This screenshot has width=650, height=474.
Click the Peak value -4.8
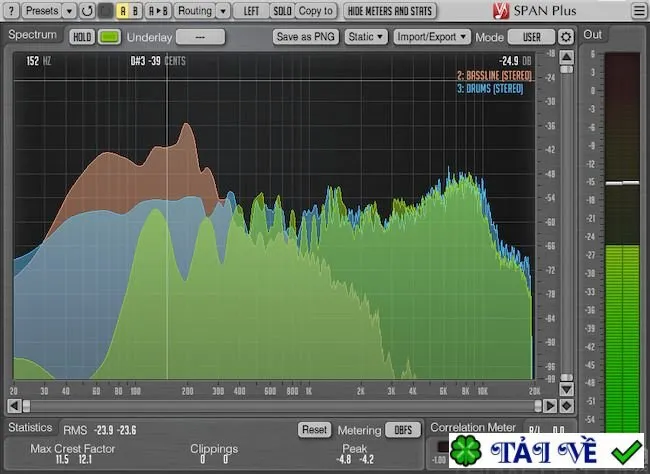344,459
